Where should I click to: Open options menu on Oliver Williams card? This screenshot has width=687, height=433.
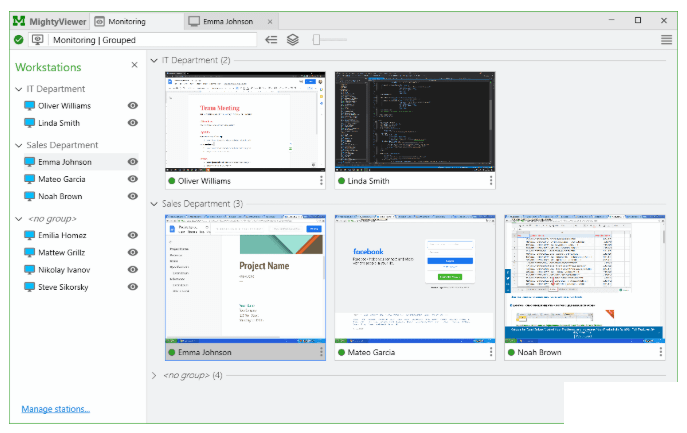(x=321, y=181)
